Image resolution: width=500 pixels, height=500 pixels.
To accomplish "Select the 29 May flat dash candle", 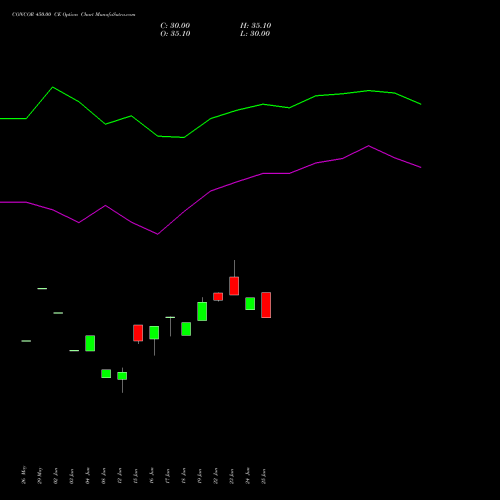I will pos(42,289).
